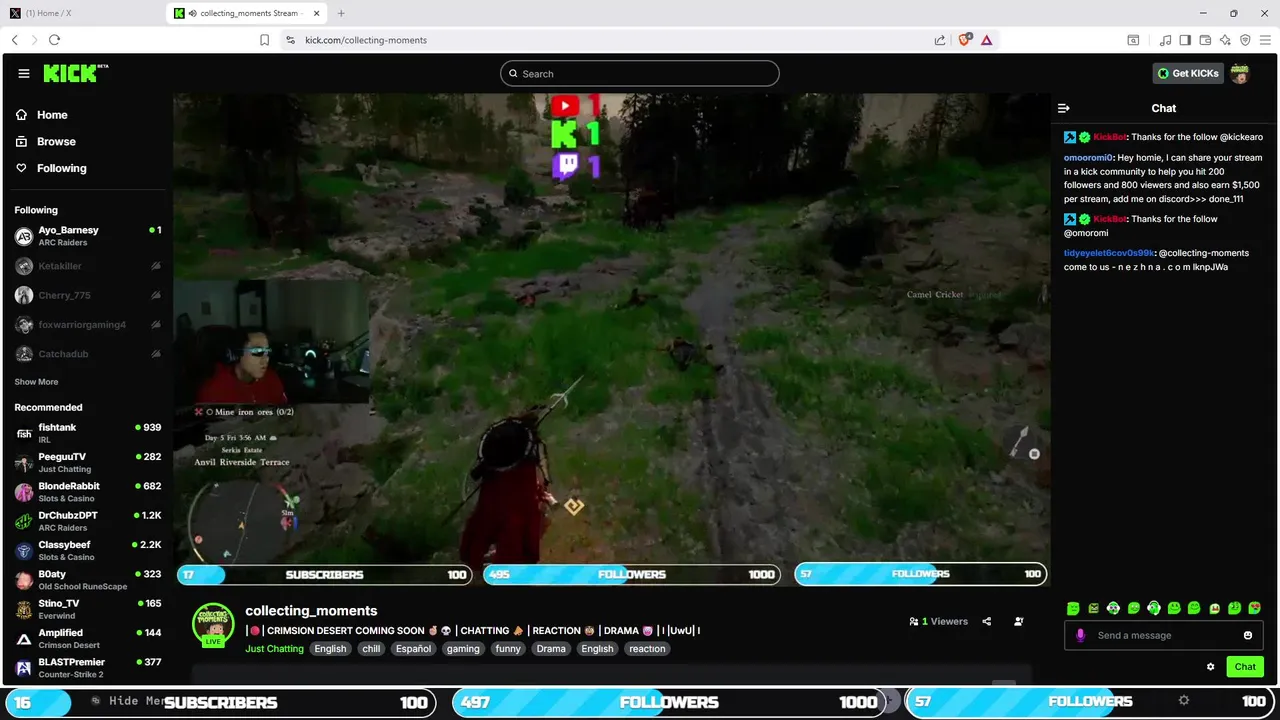
Task: Switch to the Home / X browser tab
Action: (80, 13)
